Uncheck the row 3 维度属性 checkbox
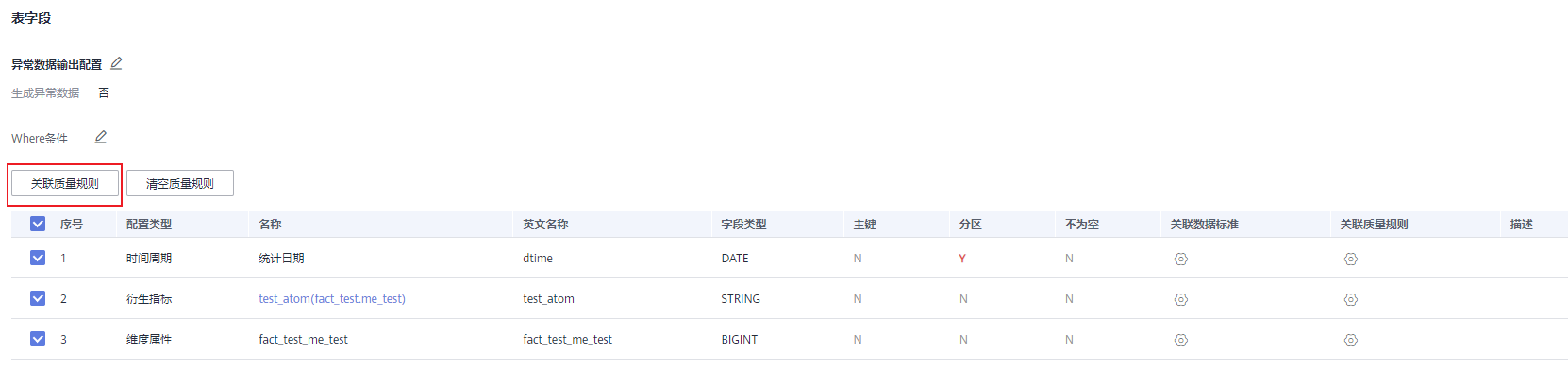Screen dimensions: 1568x369 coord(38,339)
